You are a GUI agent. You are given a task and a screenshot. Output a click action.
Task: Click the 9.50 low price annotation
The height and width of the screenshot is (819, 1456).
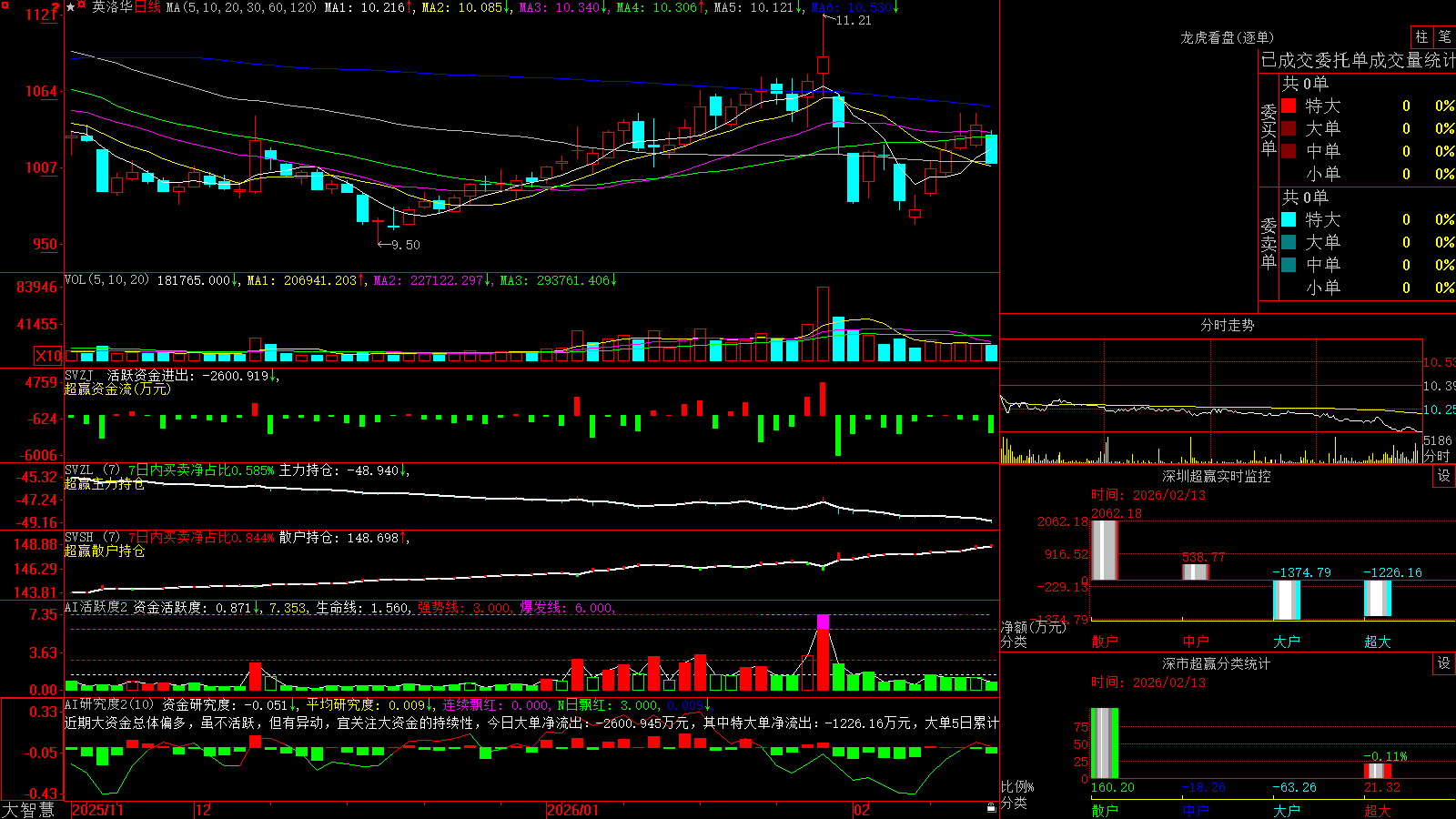pyautogui.click(x=405, y=245)
